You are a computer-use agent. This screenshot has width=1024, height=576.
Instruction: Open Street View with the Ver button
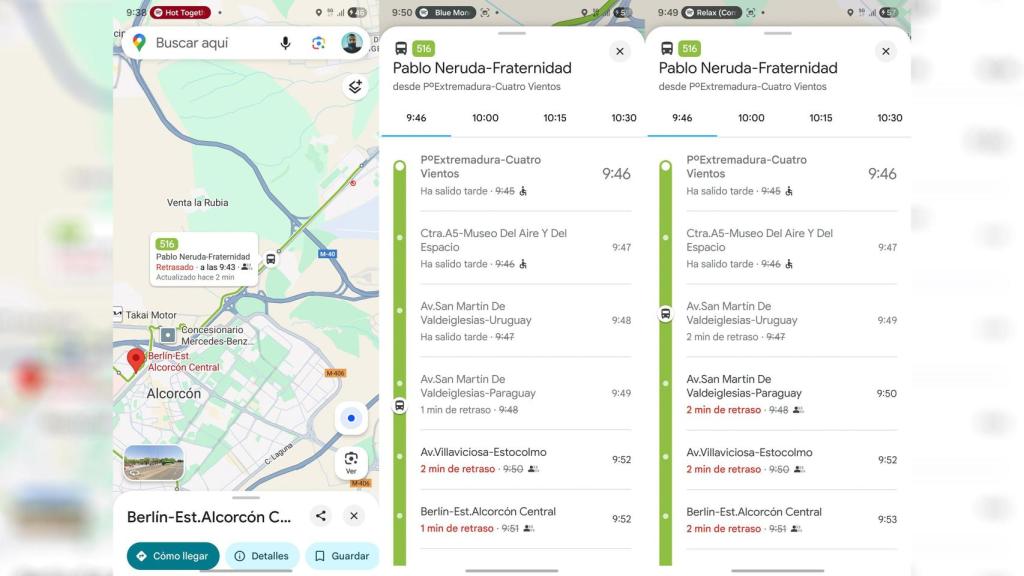(351, 461)
